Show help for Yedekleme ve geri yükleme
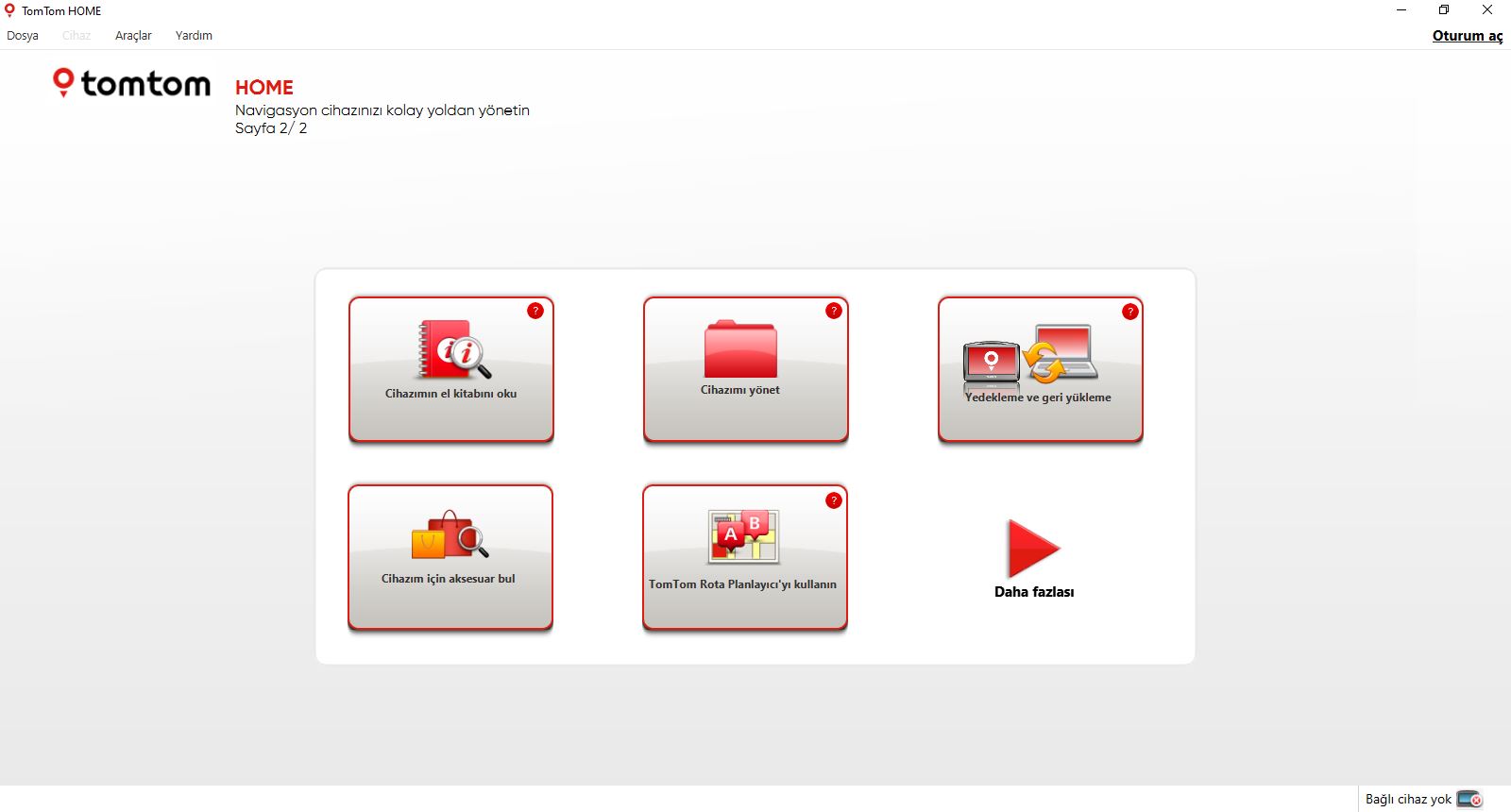 [x=1130, y=312]
